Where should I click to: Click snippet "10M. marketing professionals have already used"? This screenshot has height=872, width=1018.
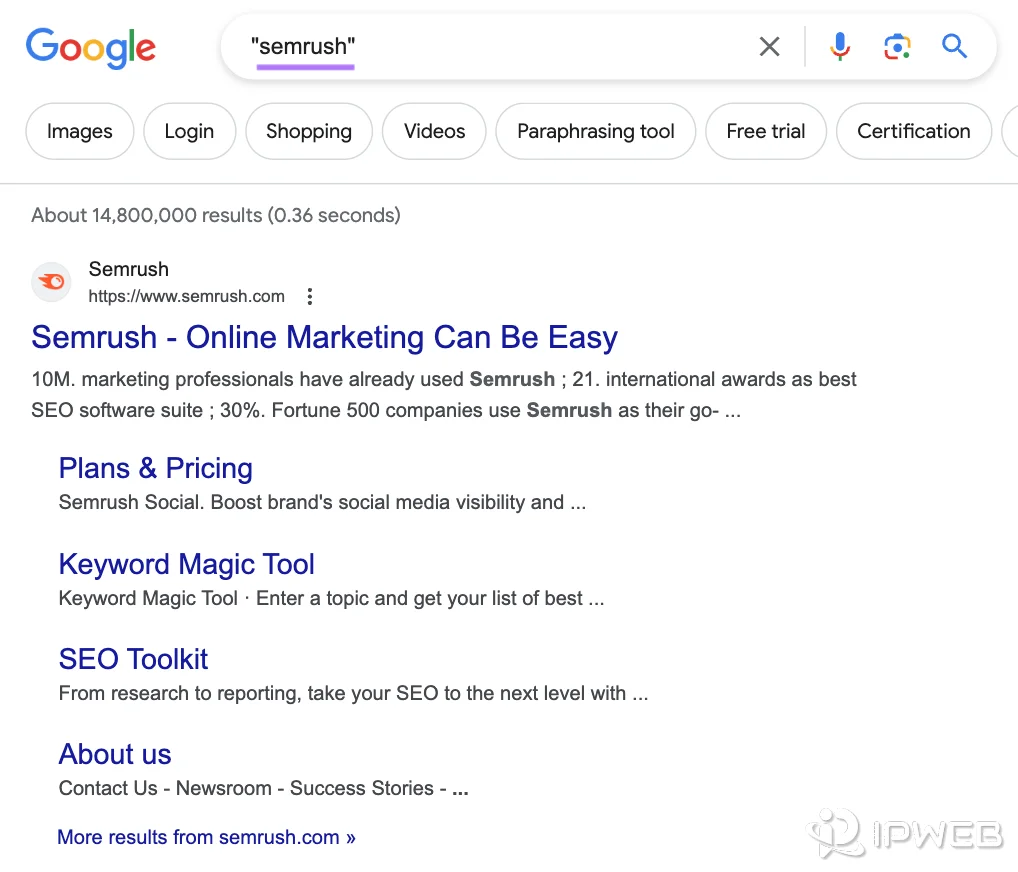click(x=247, y=379)
